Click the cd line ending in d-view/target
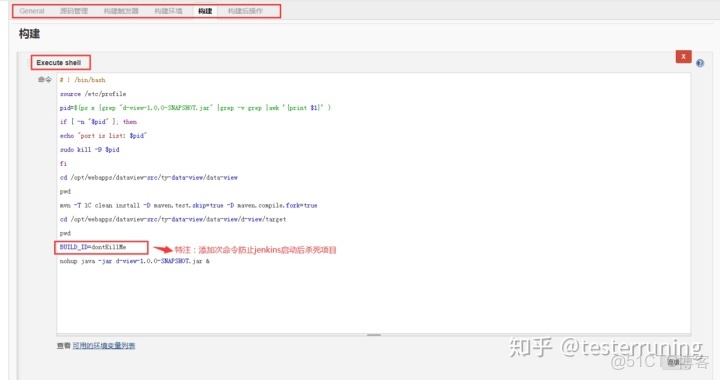Screen dimensions: 720x380 (x=173, y=219)
